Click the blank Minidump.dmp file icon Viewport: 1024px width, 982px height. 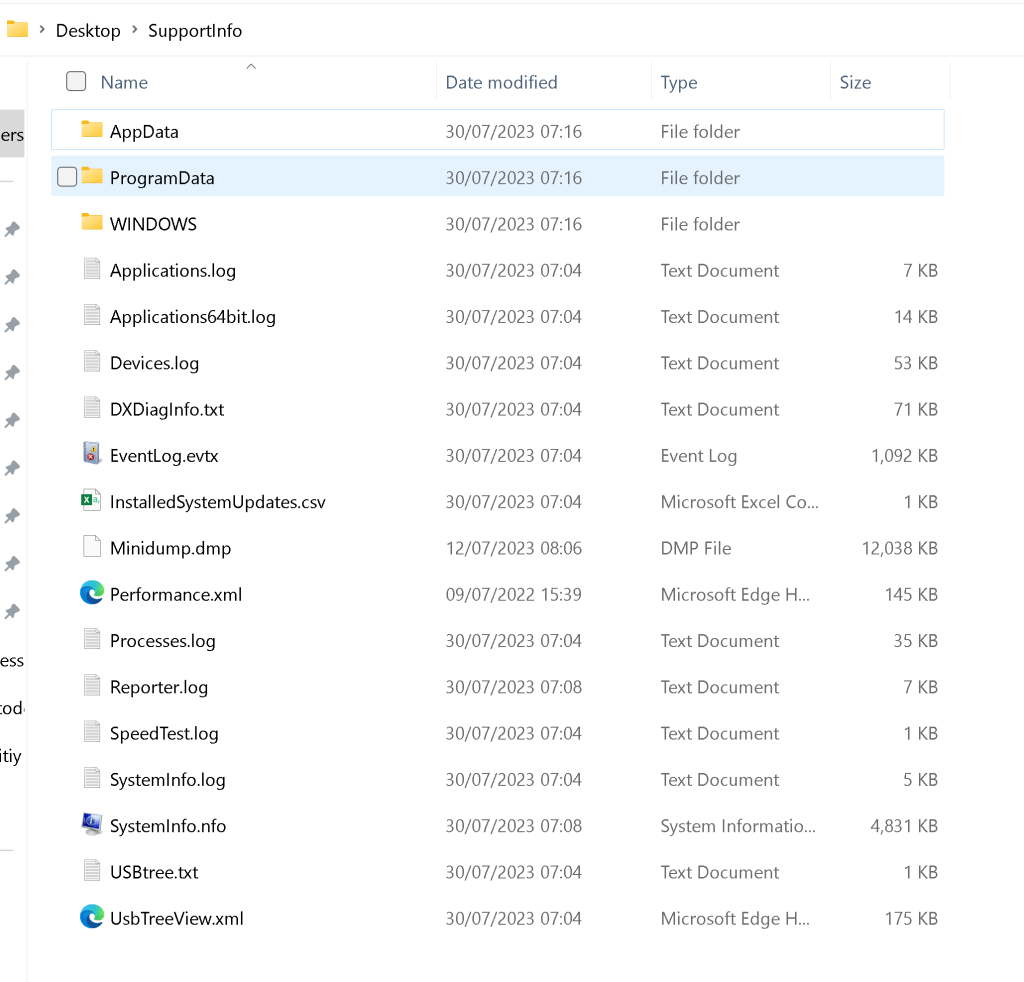[x=92, y=546]
